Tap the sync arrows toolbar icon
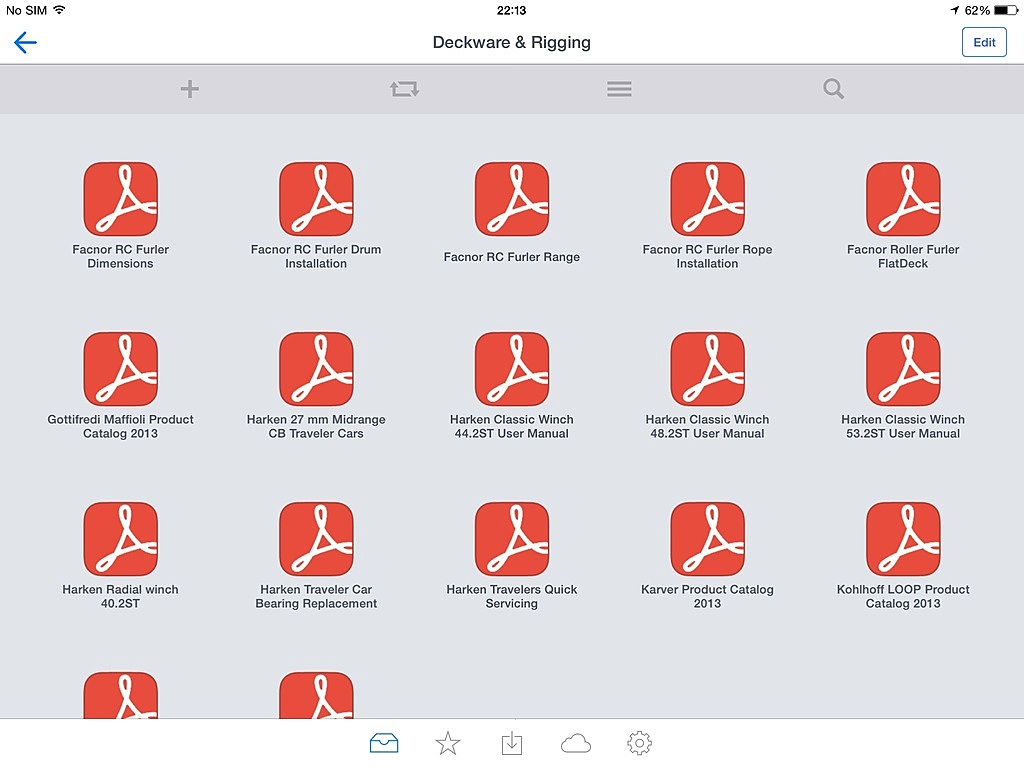This screenshot has height=768, width=1024. [x=404, y=89]
